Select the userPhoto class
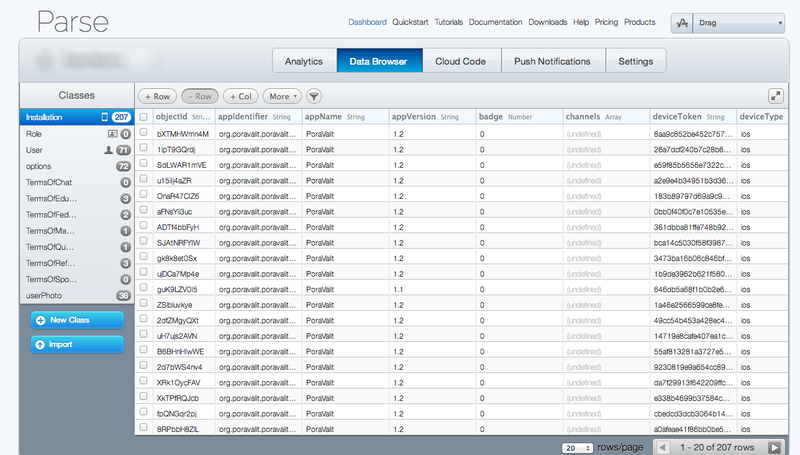The width and height of the screenshot is (800, 455). point(77,295)
